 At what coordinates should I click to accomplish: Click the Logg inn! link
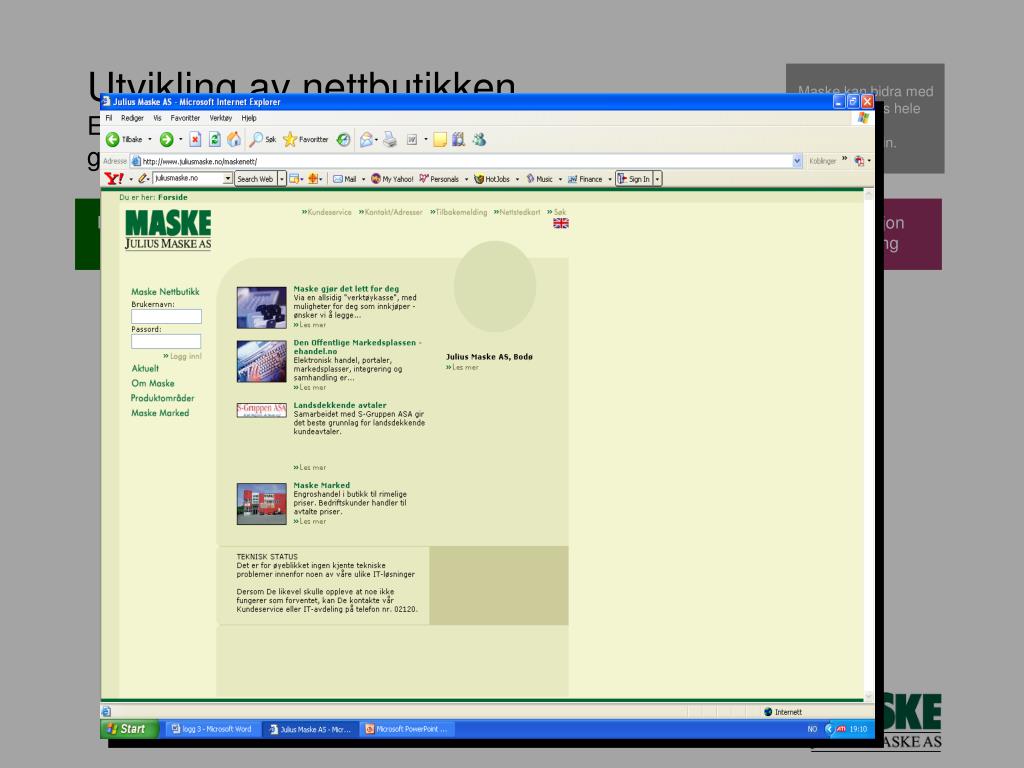coord(182,357)
